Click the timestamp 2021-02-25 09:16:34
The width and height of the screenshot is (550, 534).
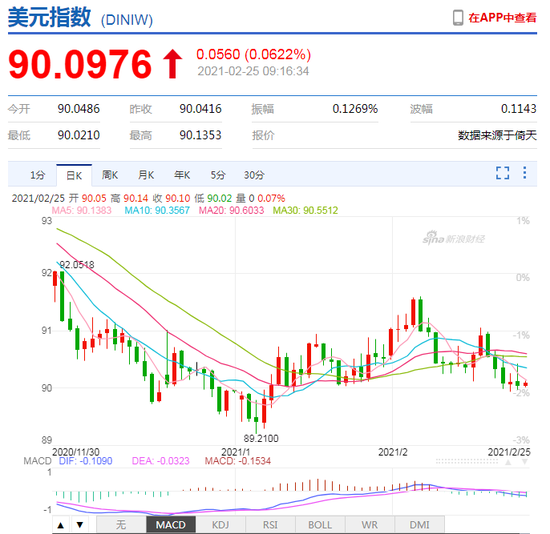coord(253,71)
